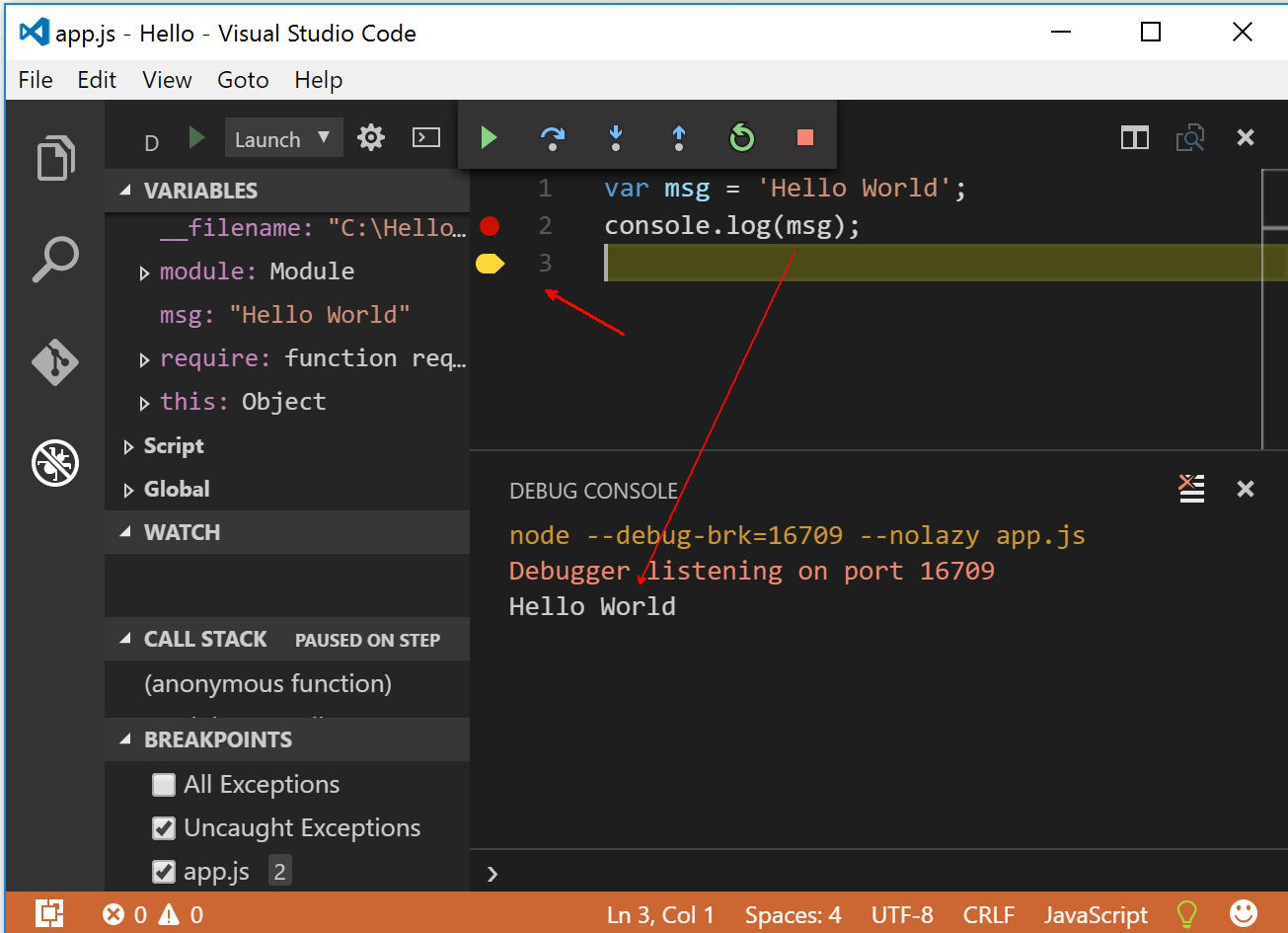Stop the debugger
The height and width of the screenshot is (933, 1288).
coord(804,137)
